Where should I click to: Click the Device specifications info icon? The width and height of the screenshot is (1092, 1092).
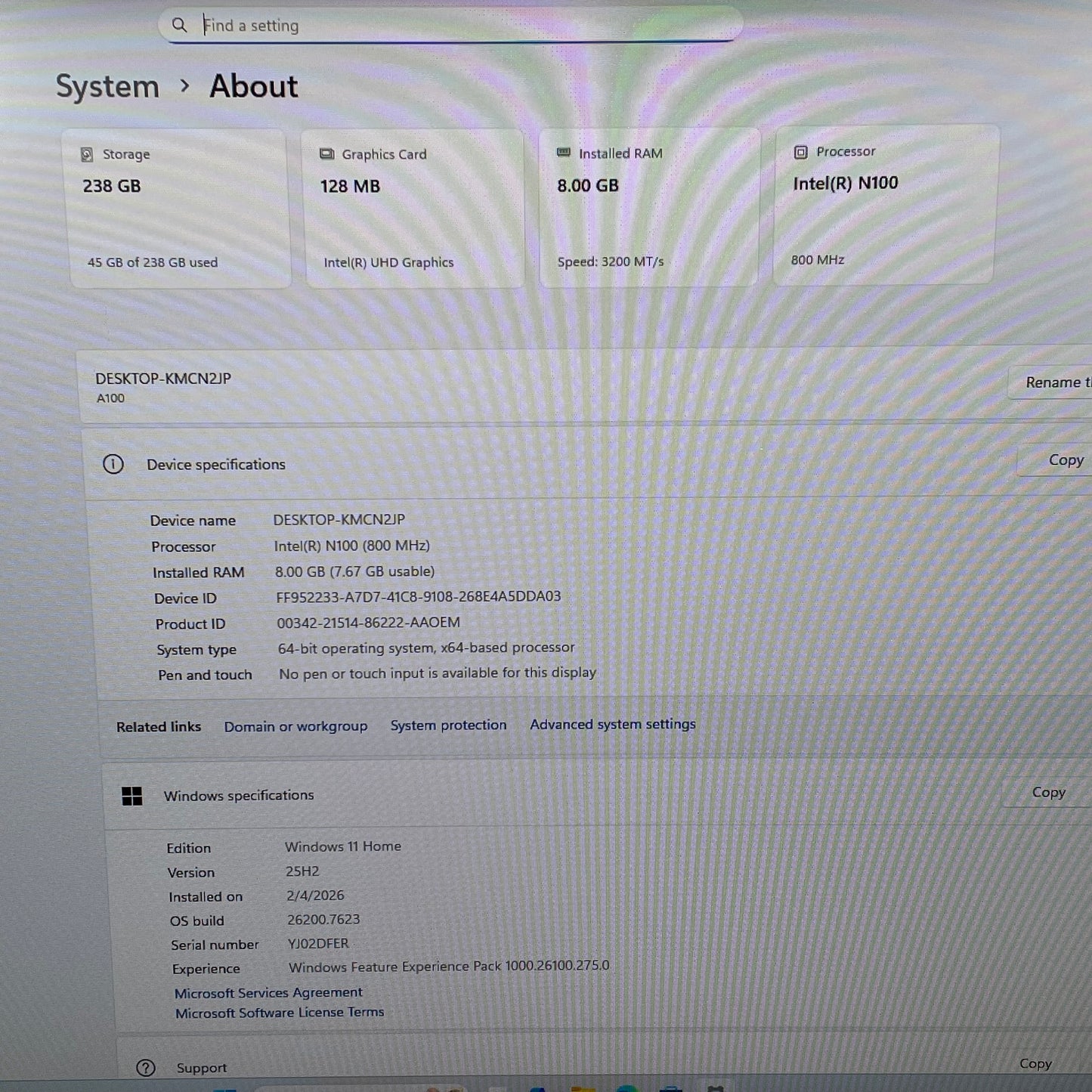113,464
